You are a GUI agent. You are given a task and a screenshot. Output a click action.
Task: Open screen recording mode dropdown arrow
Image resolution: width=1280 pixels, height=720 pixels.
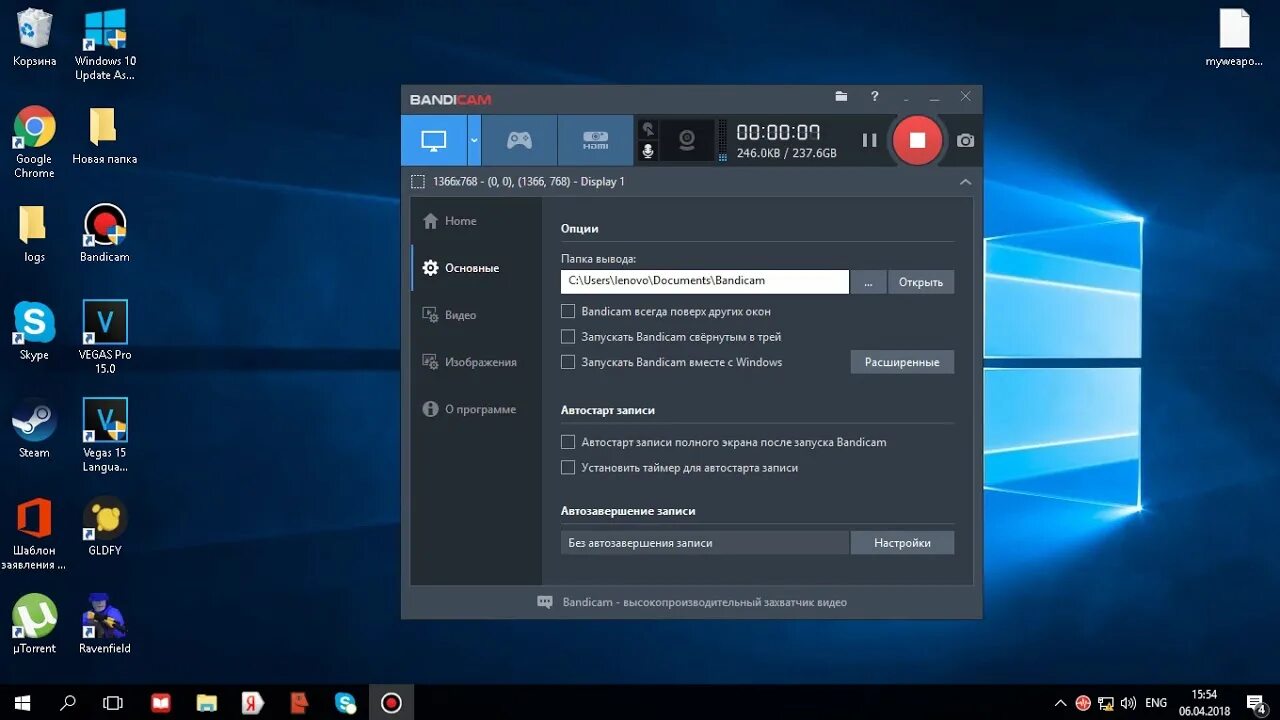pos(474,141)
